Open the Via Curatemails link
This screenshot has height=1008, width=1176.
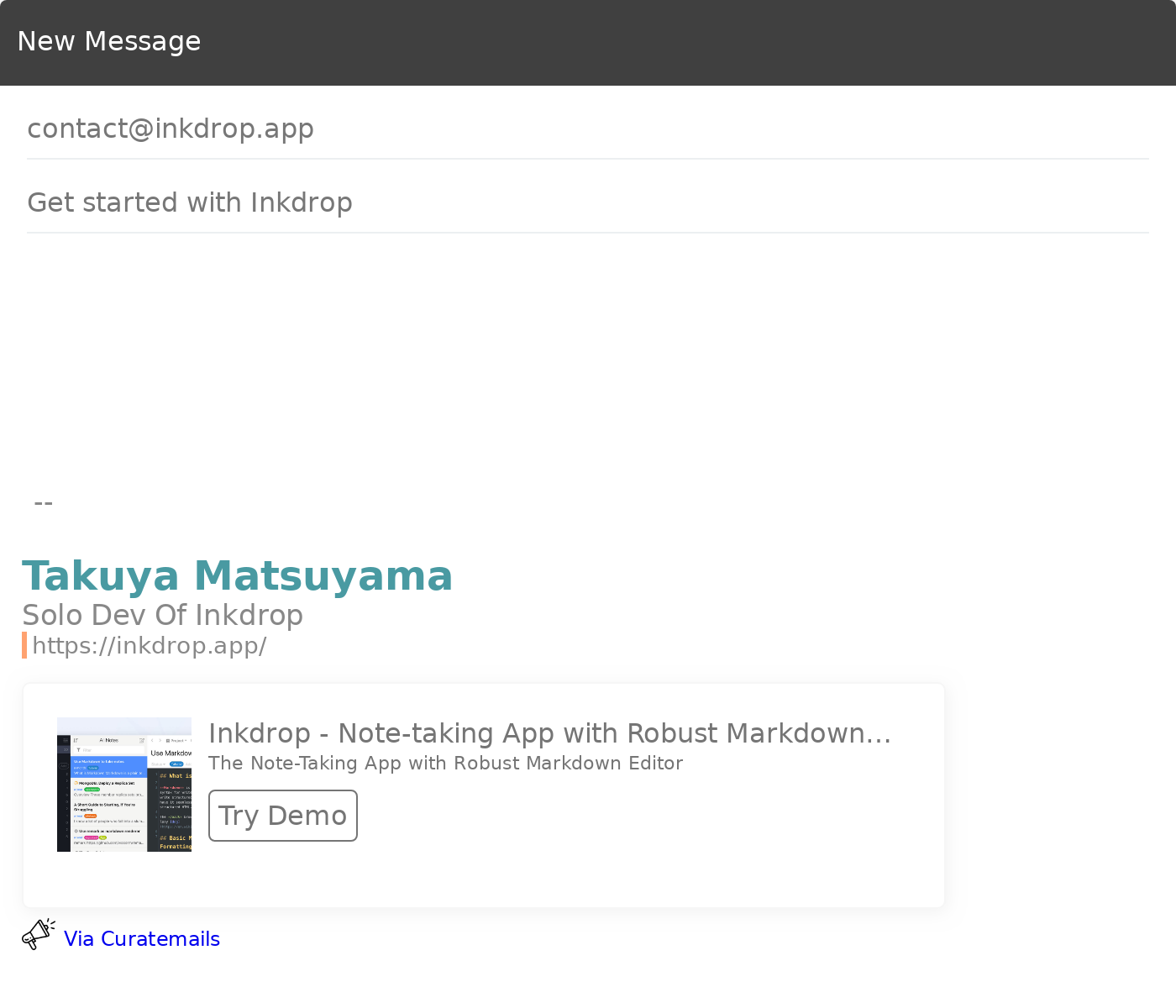tap(142, 939)
